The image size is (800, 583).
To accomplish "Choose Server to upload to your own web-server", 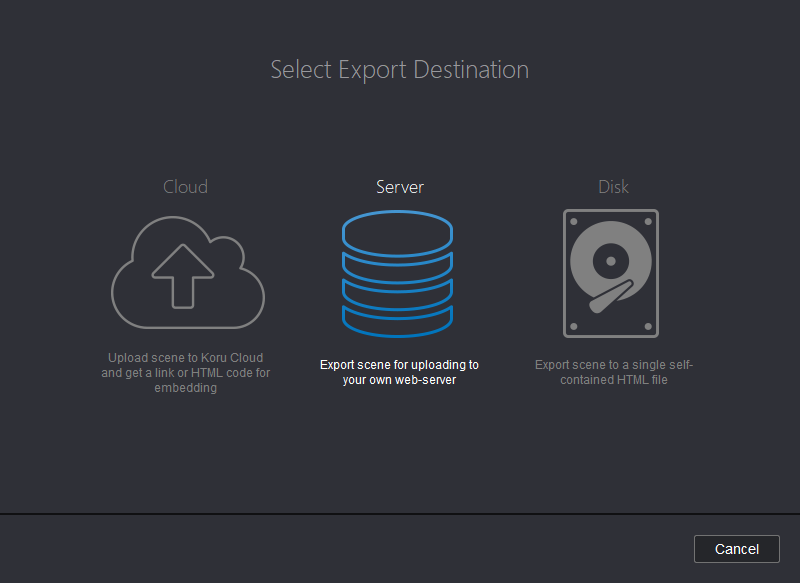I will click(398, 272).
